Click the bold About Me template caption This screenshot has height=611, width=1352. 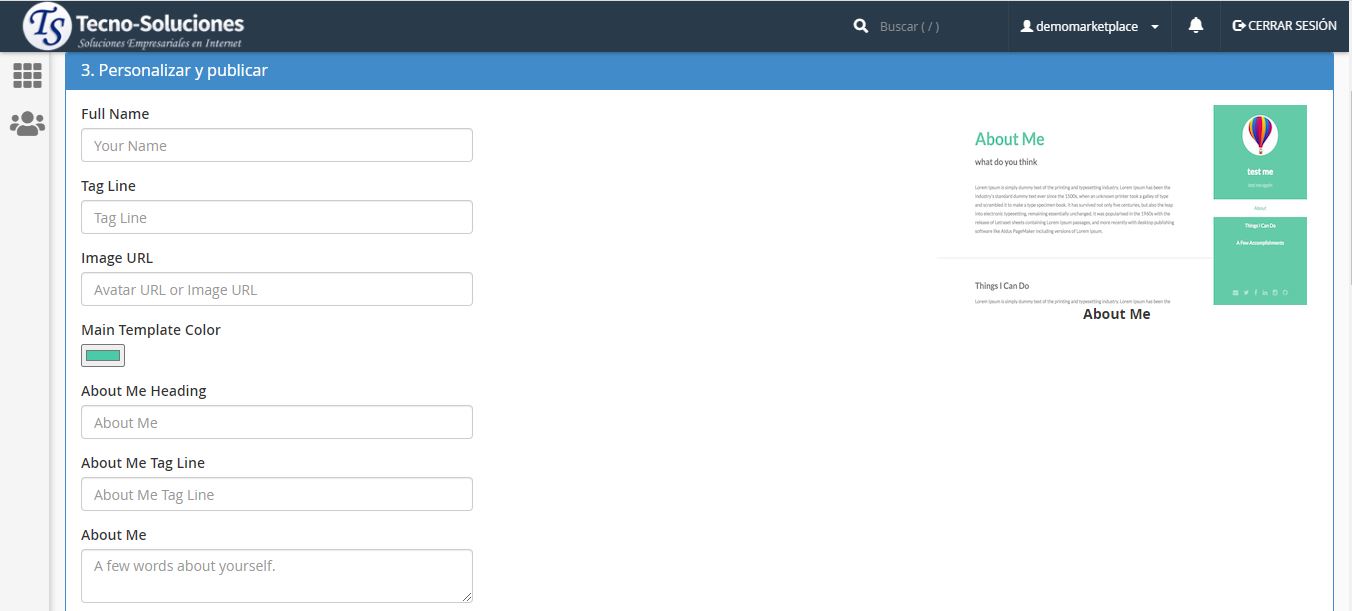click(1116, 314)
